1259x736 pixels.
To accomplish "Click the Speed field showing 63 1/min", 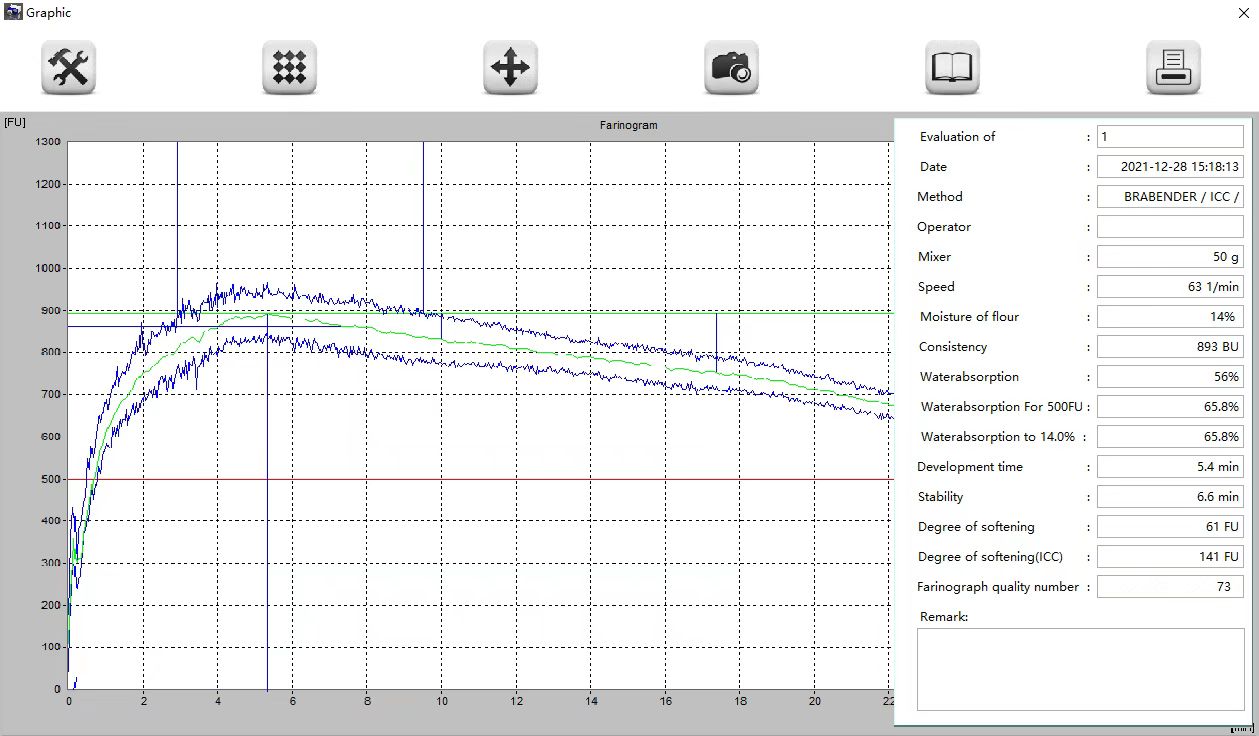I will pyautogui.click(x=1170, y=287).
